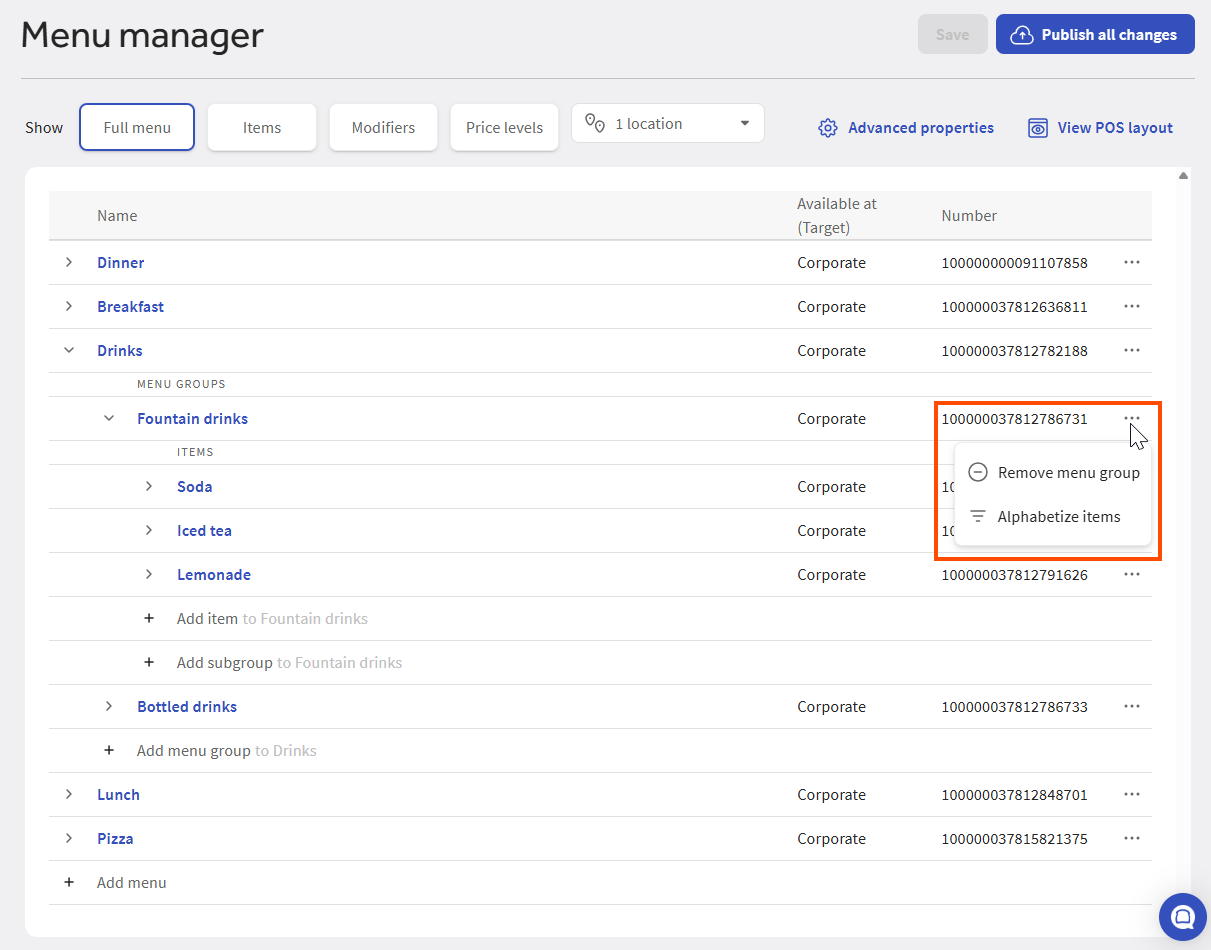
Task: Click plus icon beside Add menu
Action: point(69,882)
